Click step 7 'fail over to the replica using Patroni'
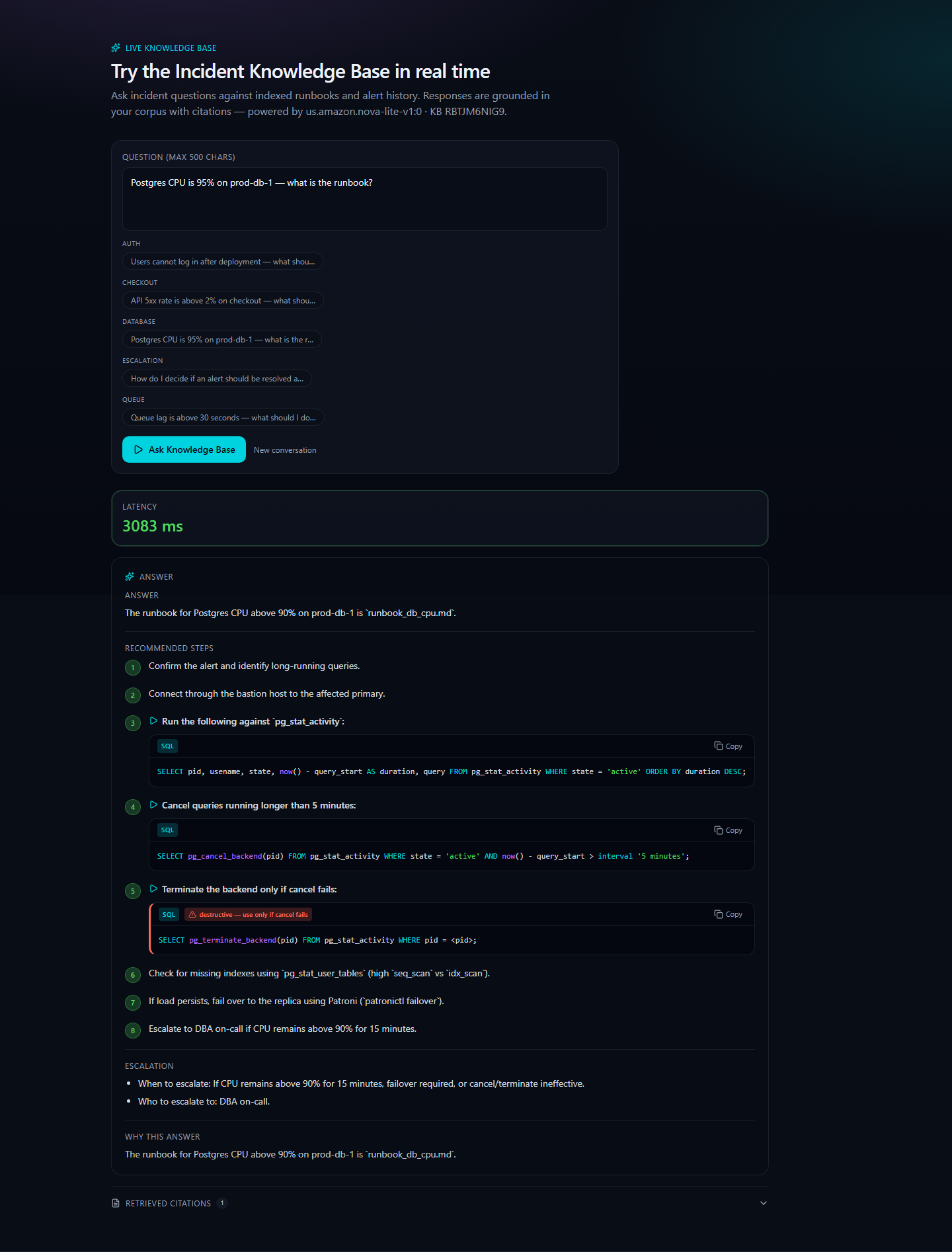952x1252 pixels. (296, 1001)
